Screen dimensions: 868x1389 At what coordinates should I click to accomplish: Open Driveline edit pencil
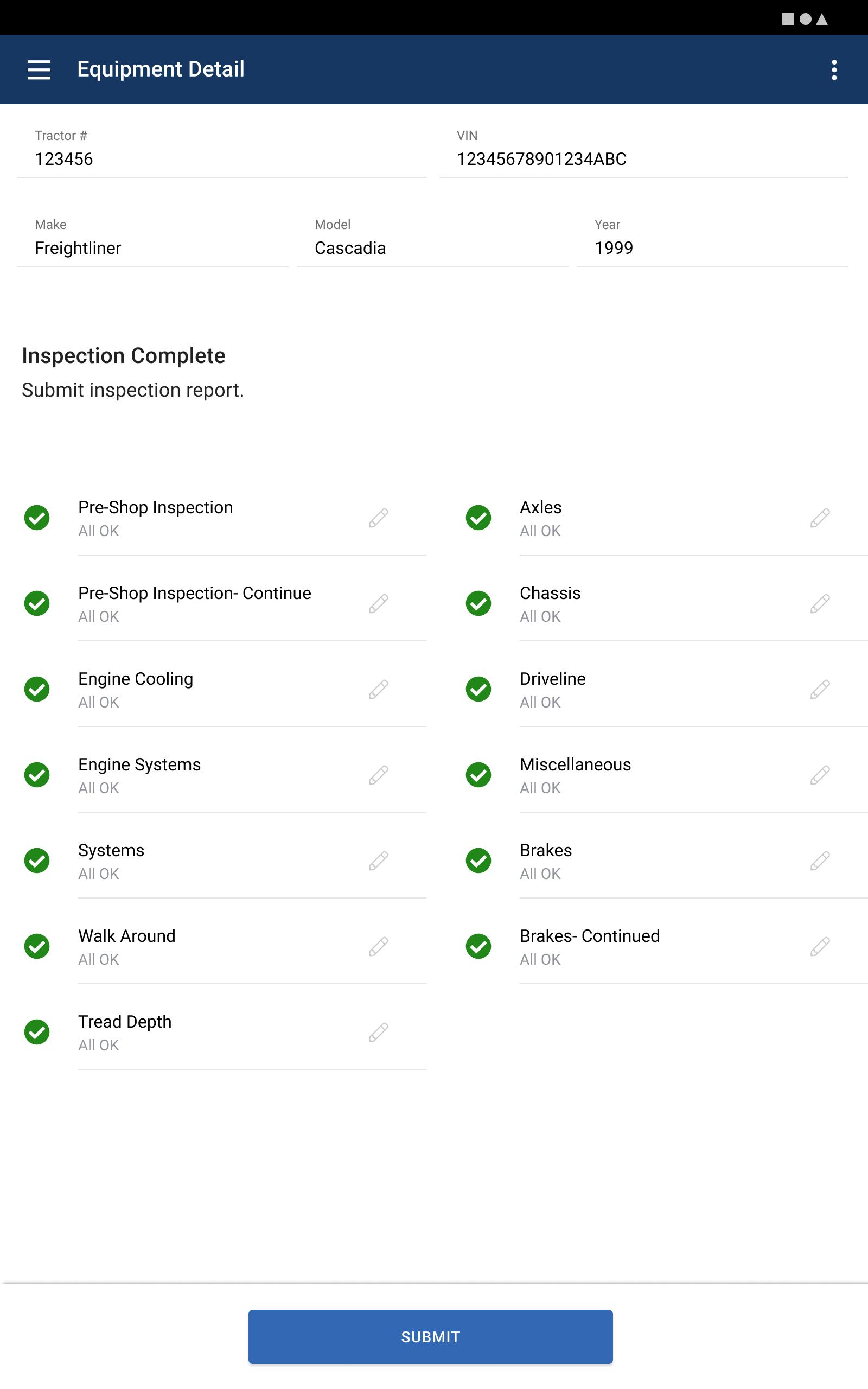tap(820, 689)
